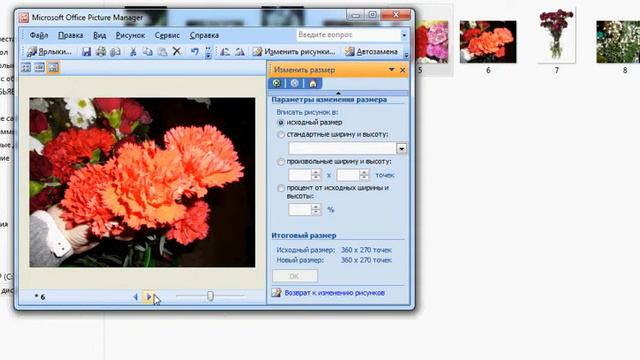The image size is (640, 360).
Task: Expand the toolbar options chevron after undo
Action: click(x=208, y=52)
